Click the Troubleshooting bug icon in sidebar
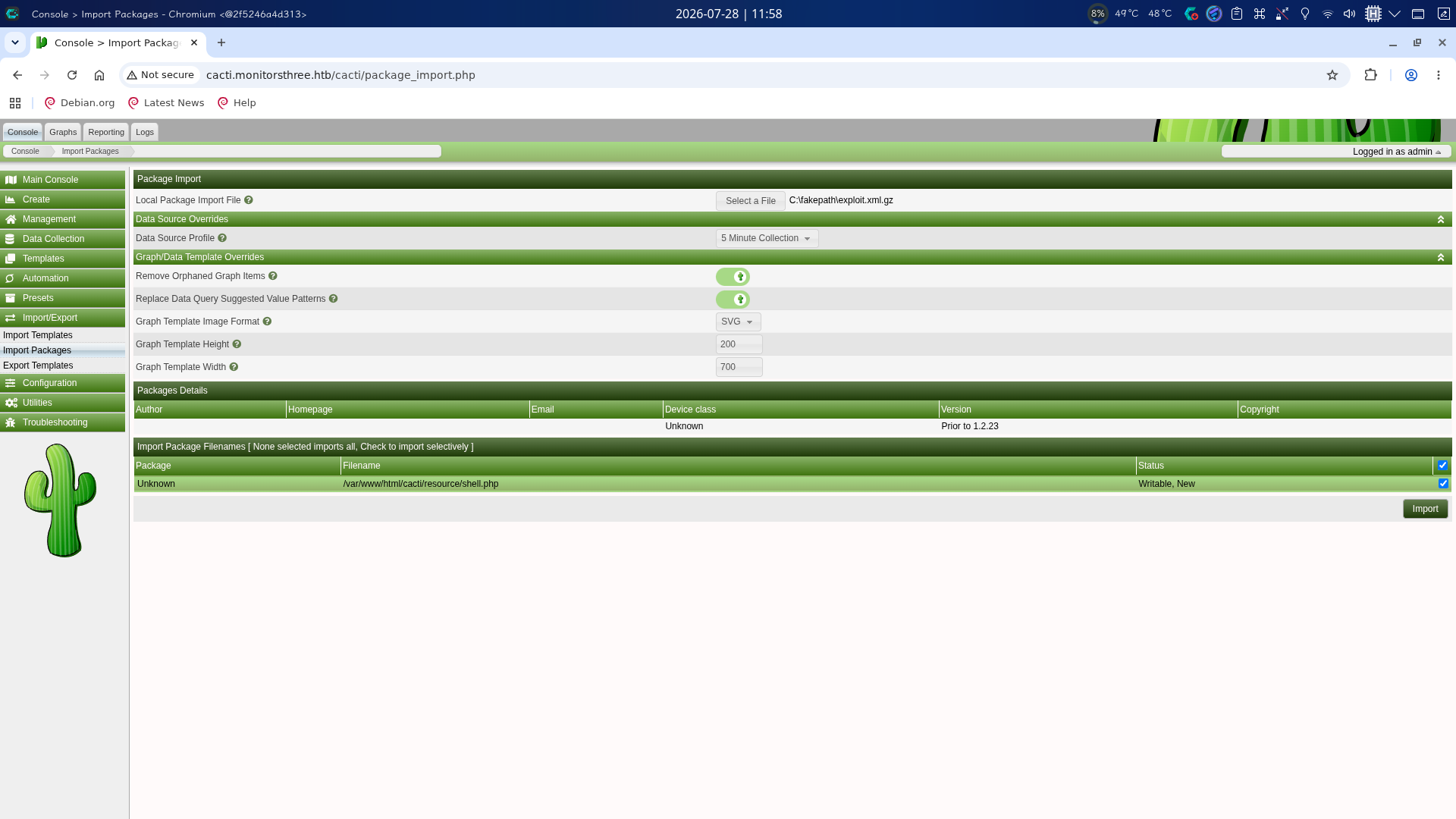The width and height of the screenshot is (1456, 819). pos(11,422)
